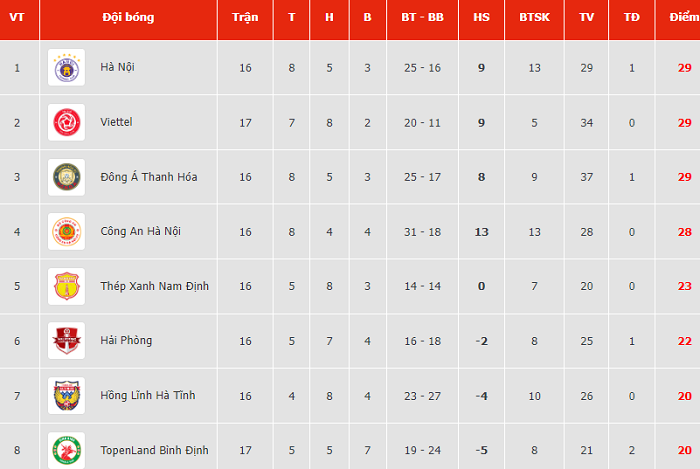
Task: Open the Hà Nội team name link
Action: click(117, 67)
